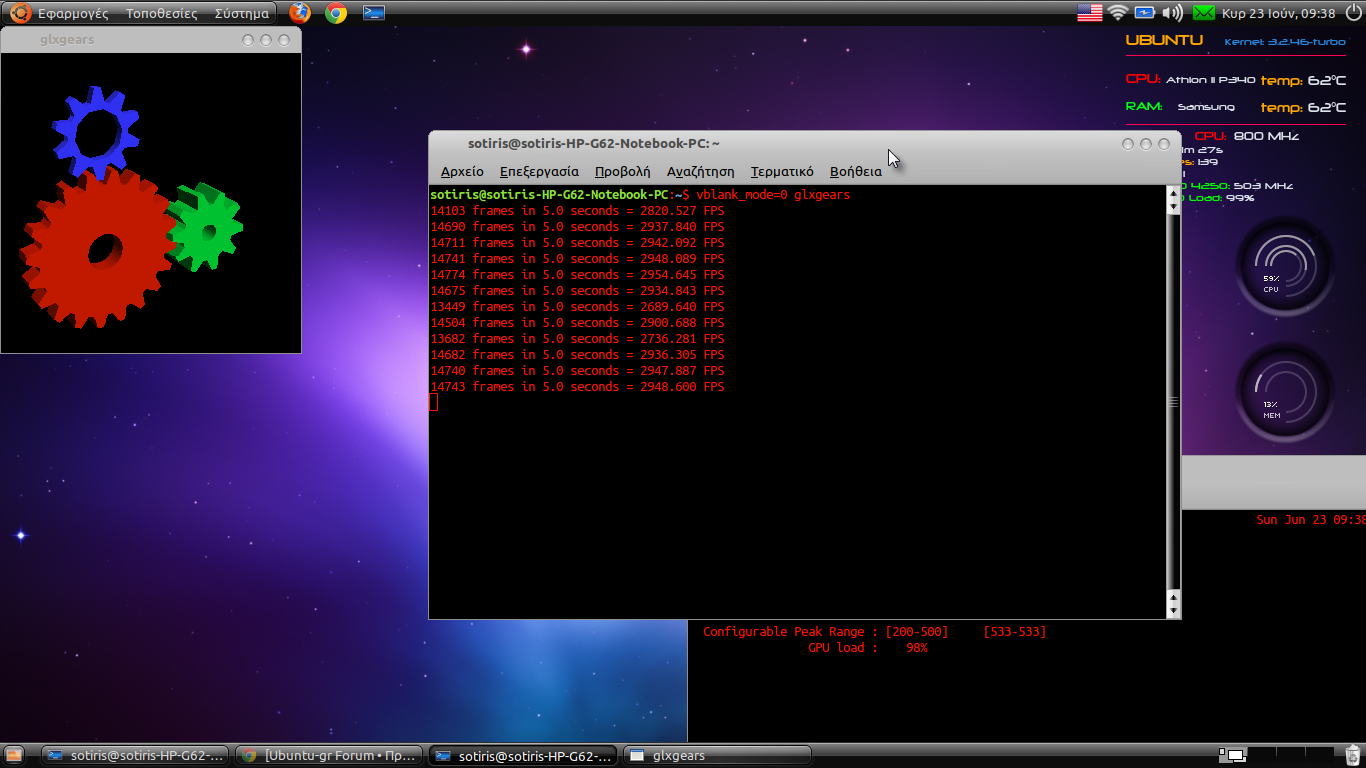Open the trash icon in bottom panel
Viewport: 1366px width, 768px height.
pyautogui.click(x=1352, y=755)
